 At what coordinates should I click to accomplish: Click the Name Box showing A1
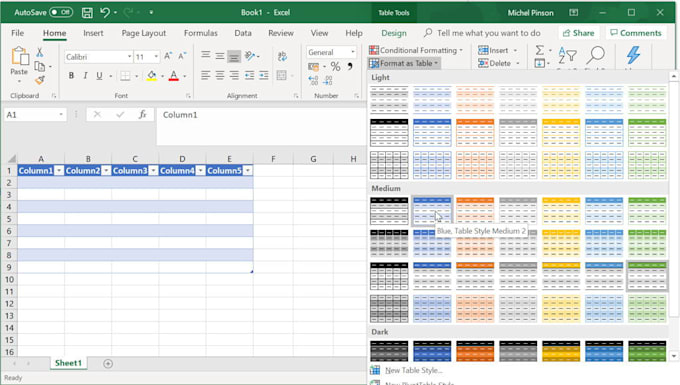pos(35,114)
